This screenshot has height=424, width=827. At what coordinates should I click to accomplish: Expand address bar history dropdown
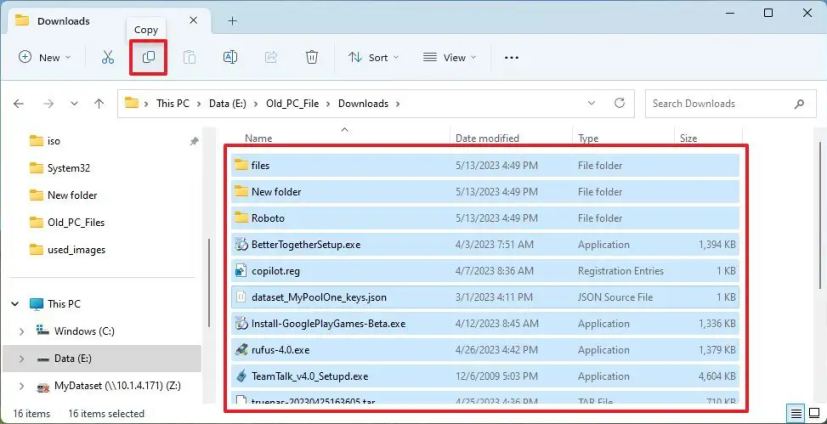(591, 103)
